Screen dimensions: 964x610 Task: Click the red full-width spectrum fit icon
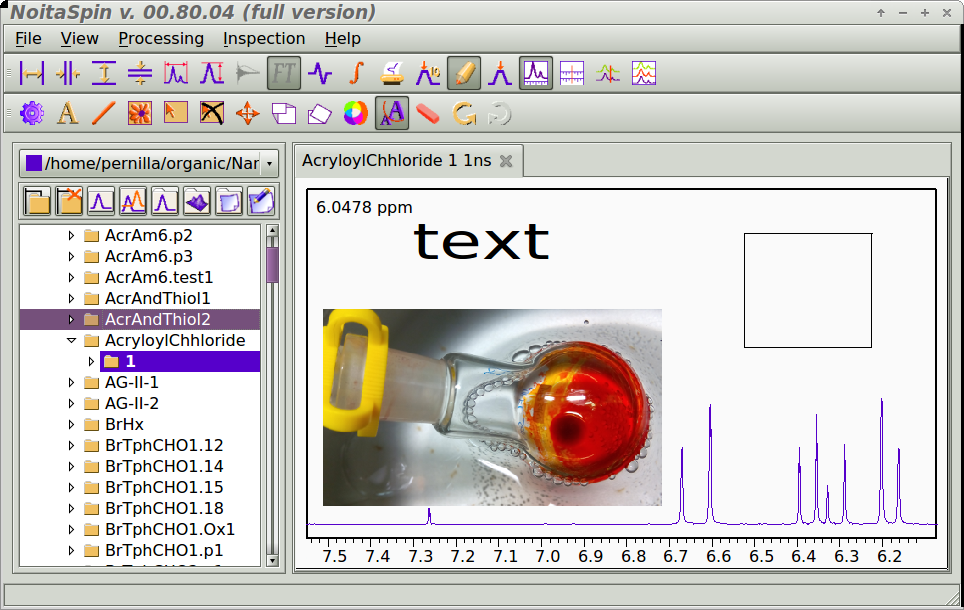coord(176,74)
